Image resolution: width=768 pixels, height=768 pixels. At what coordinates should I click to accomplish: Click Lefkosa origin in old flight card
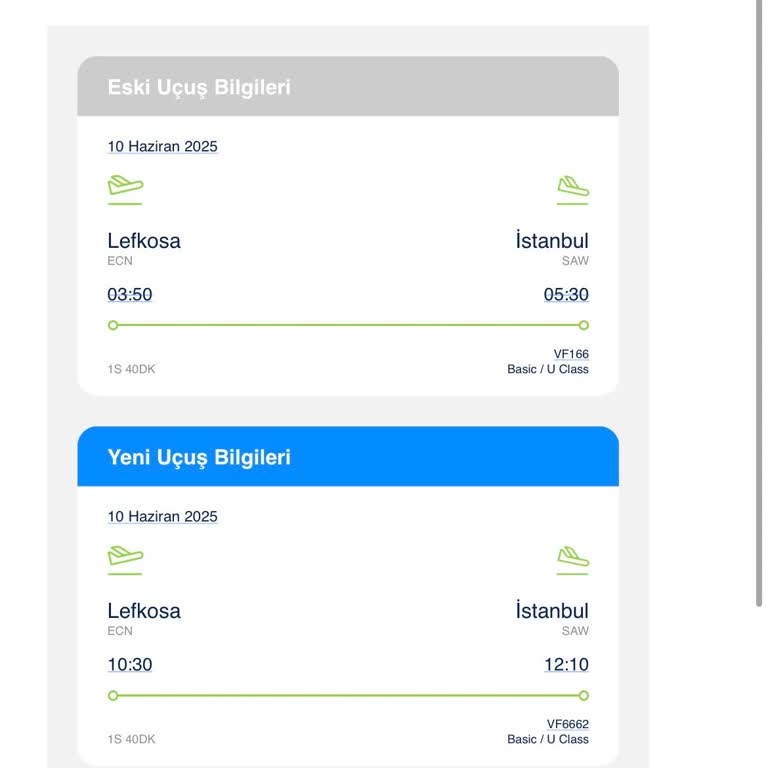(x=144, y=241)
